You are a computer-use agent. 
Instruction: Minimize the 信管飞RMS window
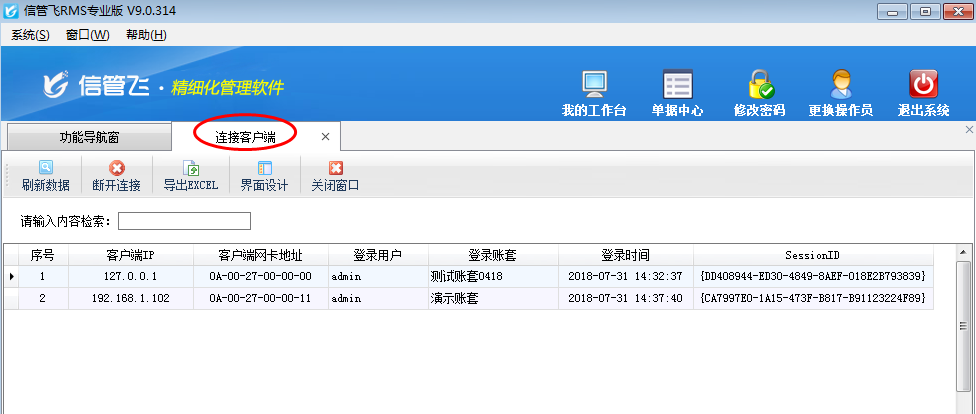[x=893, y=11]
